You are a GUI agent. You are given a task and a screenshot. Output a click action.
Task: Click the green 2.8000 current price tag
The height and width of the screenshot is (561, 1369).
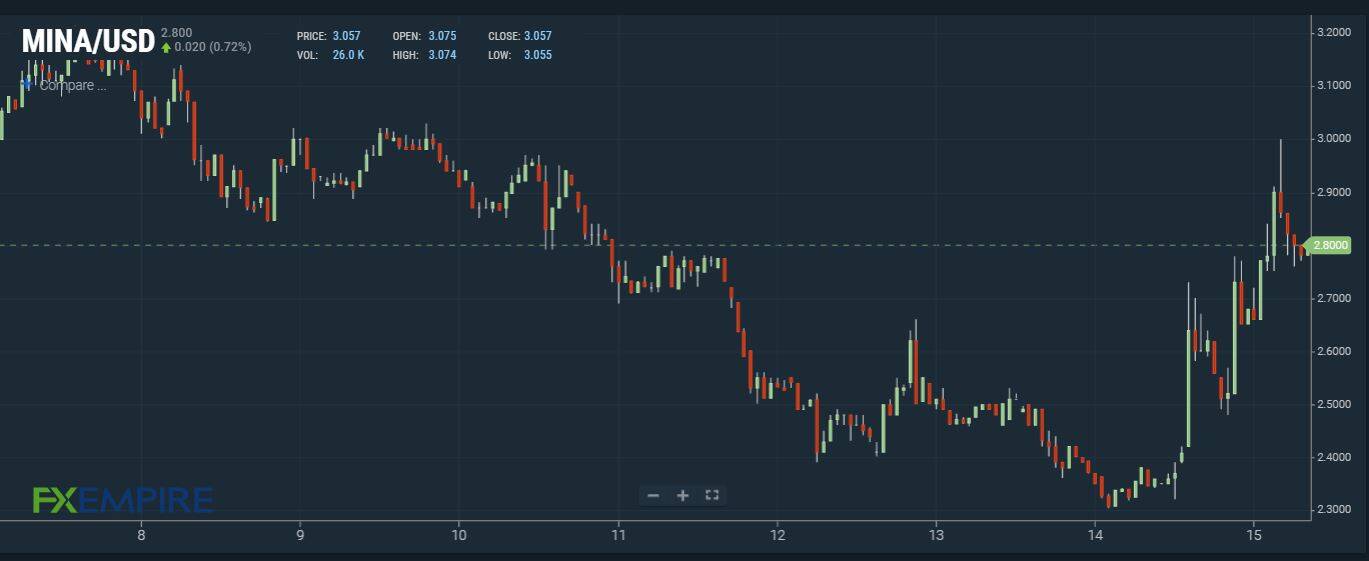coord(1329,245)
